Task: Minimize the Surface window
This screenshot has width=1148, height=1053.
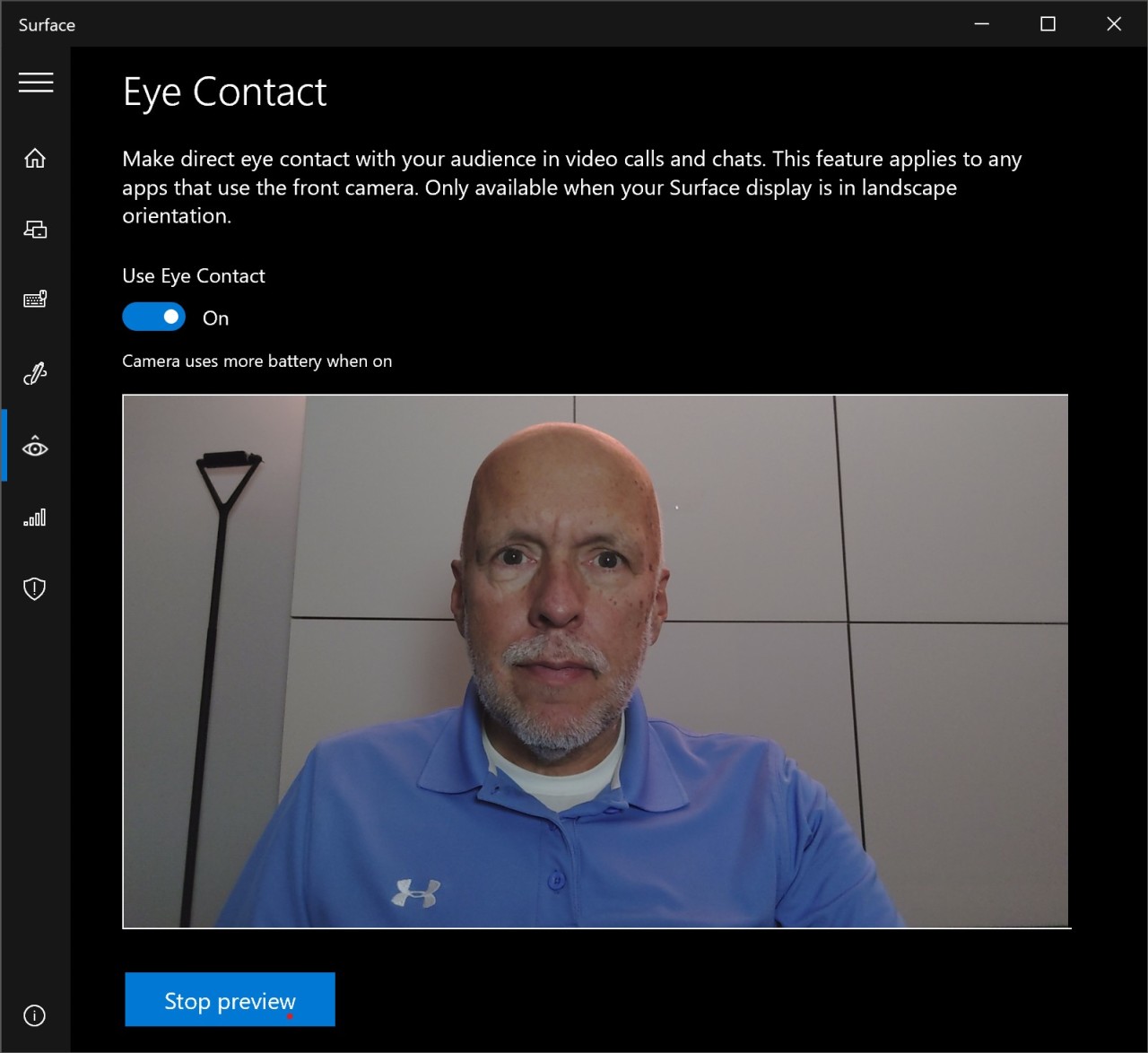Action: [x=982, y=24]
